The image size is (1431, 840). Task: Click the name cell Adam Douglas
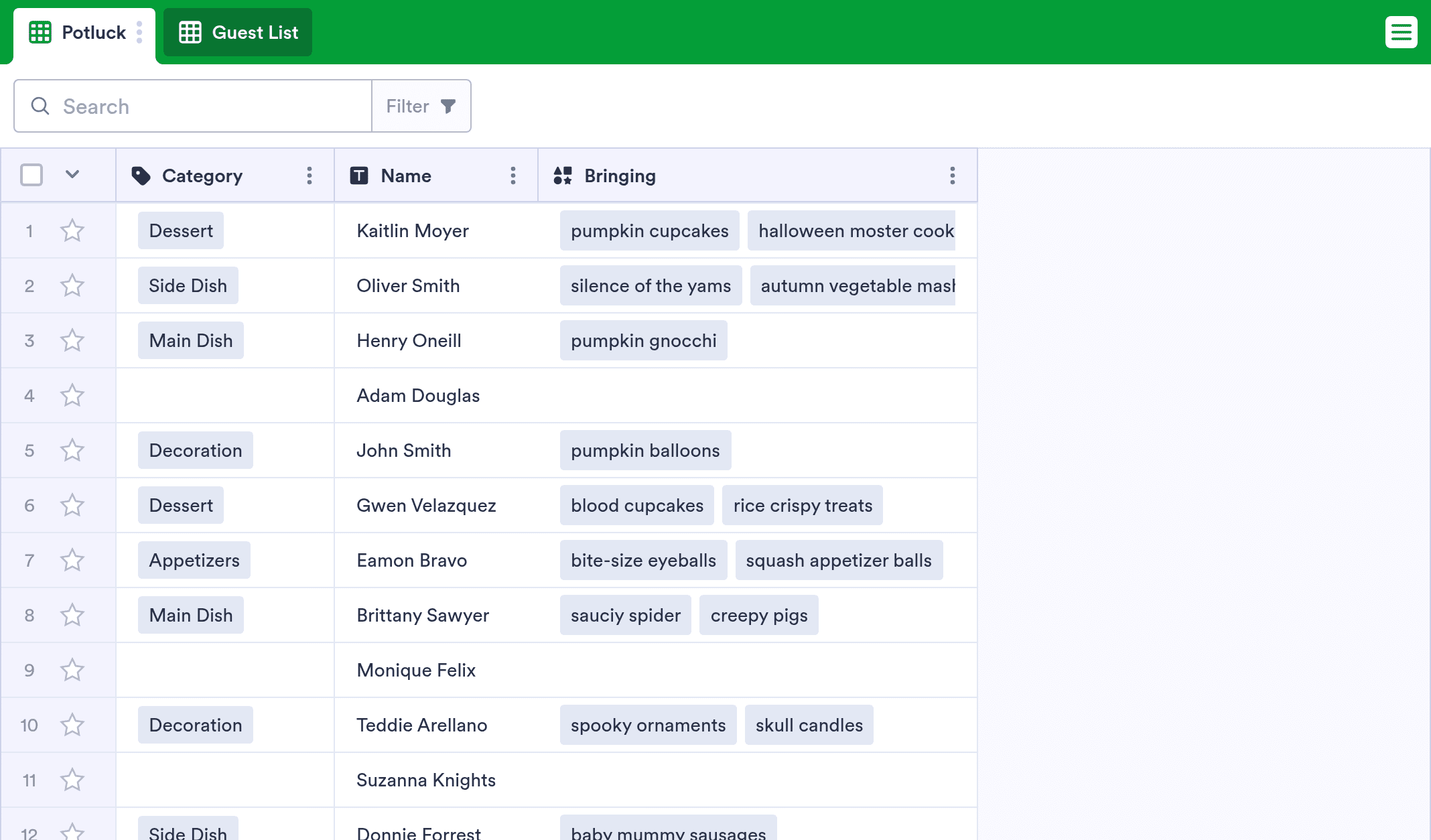click(436, 395)
